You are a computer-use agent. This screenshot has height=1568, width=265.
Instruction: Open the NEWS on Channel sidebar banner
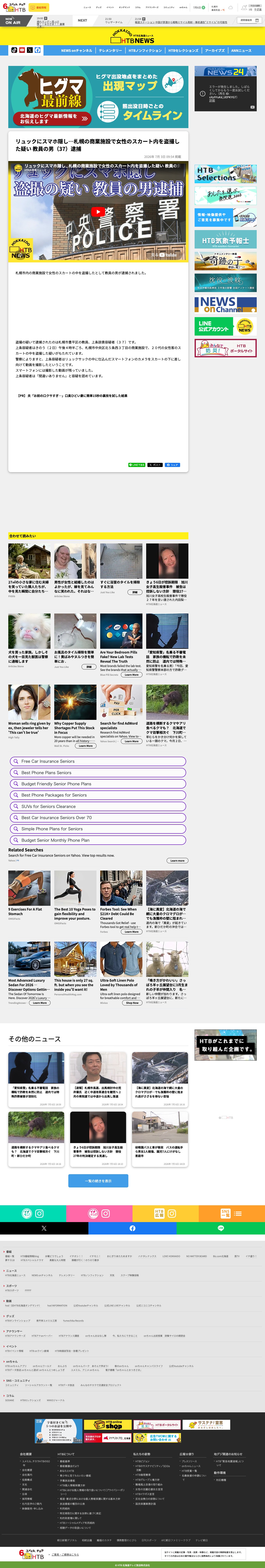tap(225, 304)
